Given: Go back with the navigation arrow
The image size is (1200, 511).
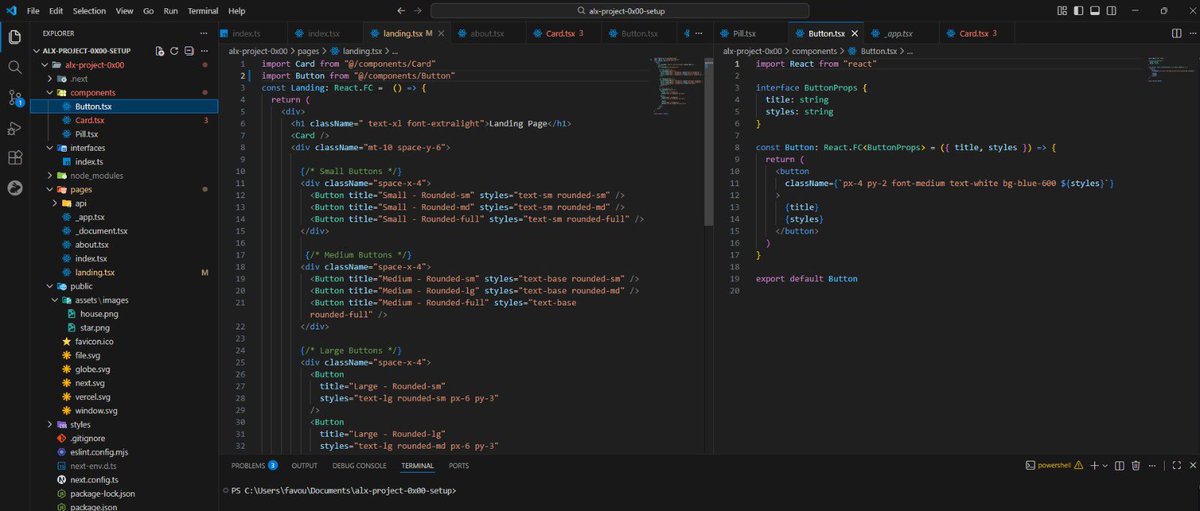Looking at the screenshot, I should 401,10.
